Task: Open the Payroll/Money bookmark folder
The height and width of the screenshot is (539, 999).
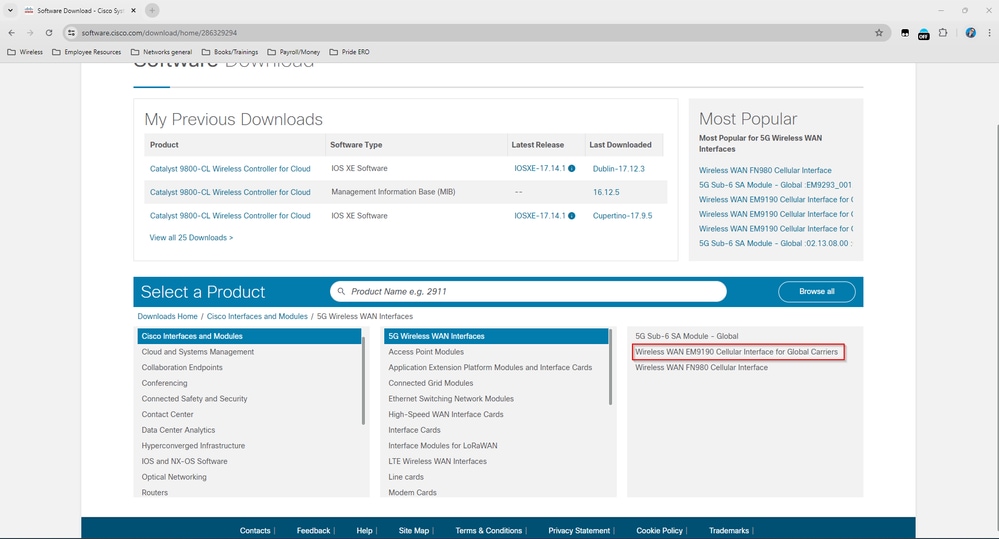Action: point(294,52)
